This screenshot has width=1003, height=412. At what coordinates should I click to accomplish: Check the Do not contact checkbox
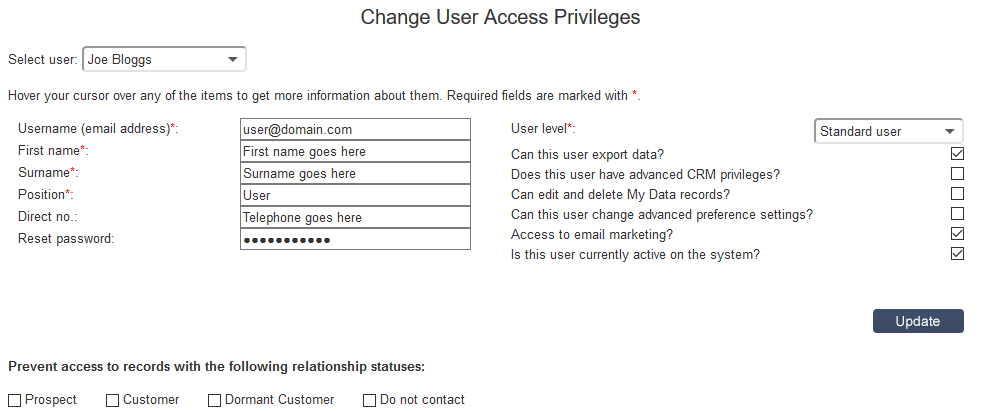coord(370,400)
